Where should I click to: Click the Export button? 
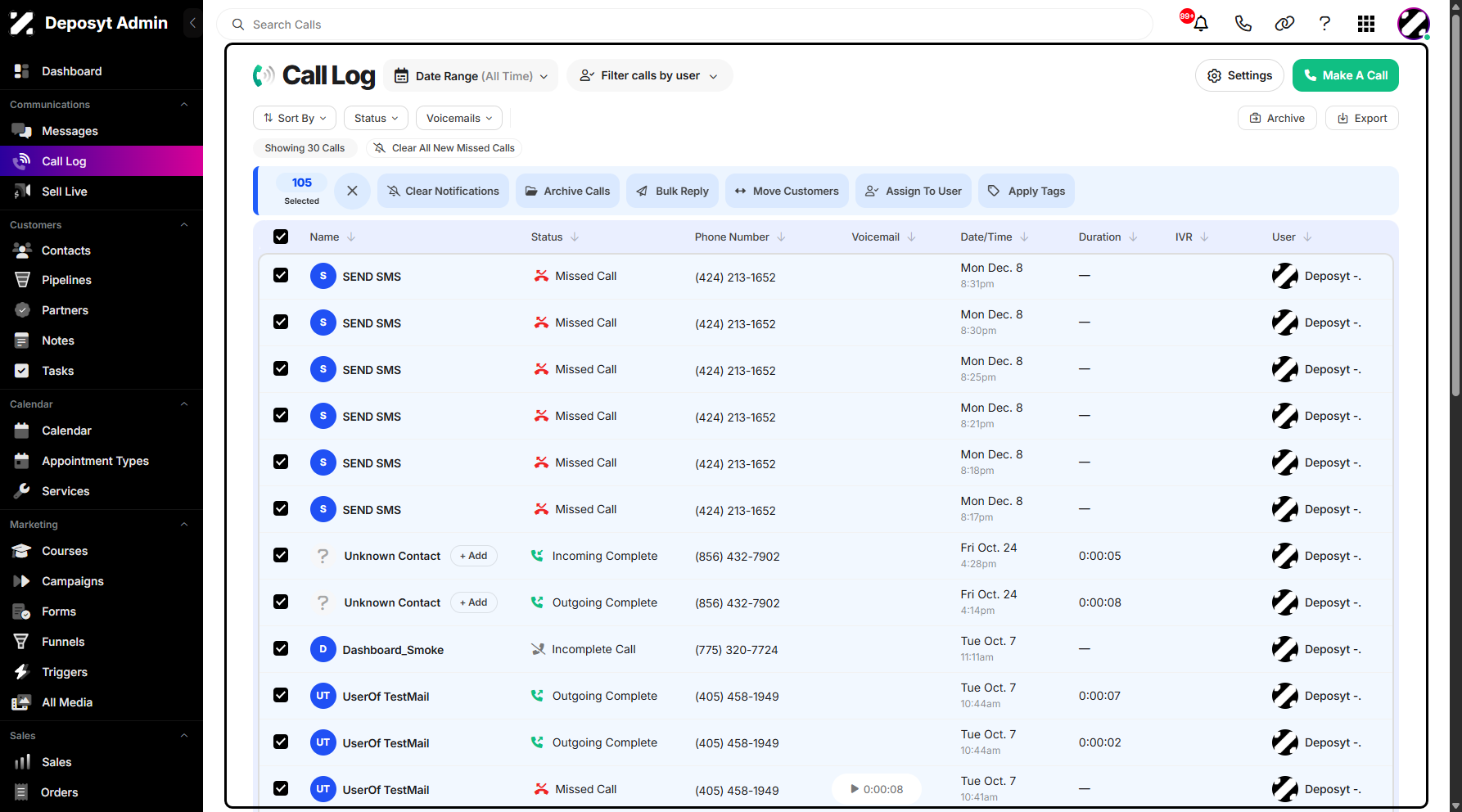tap(1362, 118)
